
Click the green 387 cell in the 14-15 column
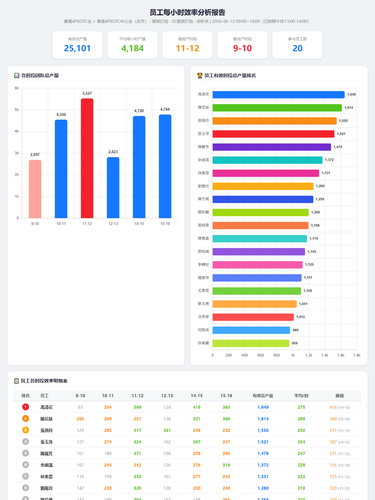[x=197, y=442]
